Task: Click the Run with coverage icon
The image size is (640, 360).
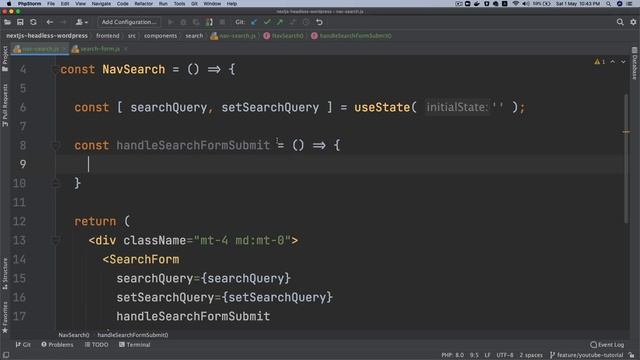Action: click(x=196, y=22)
